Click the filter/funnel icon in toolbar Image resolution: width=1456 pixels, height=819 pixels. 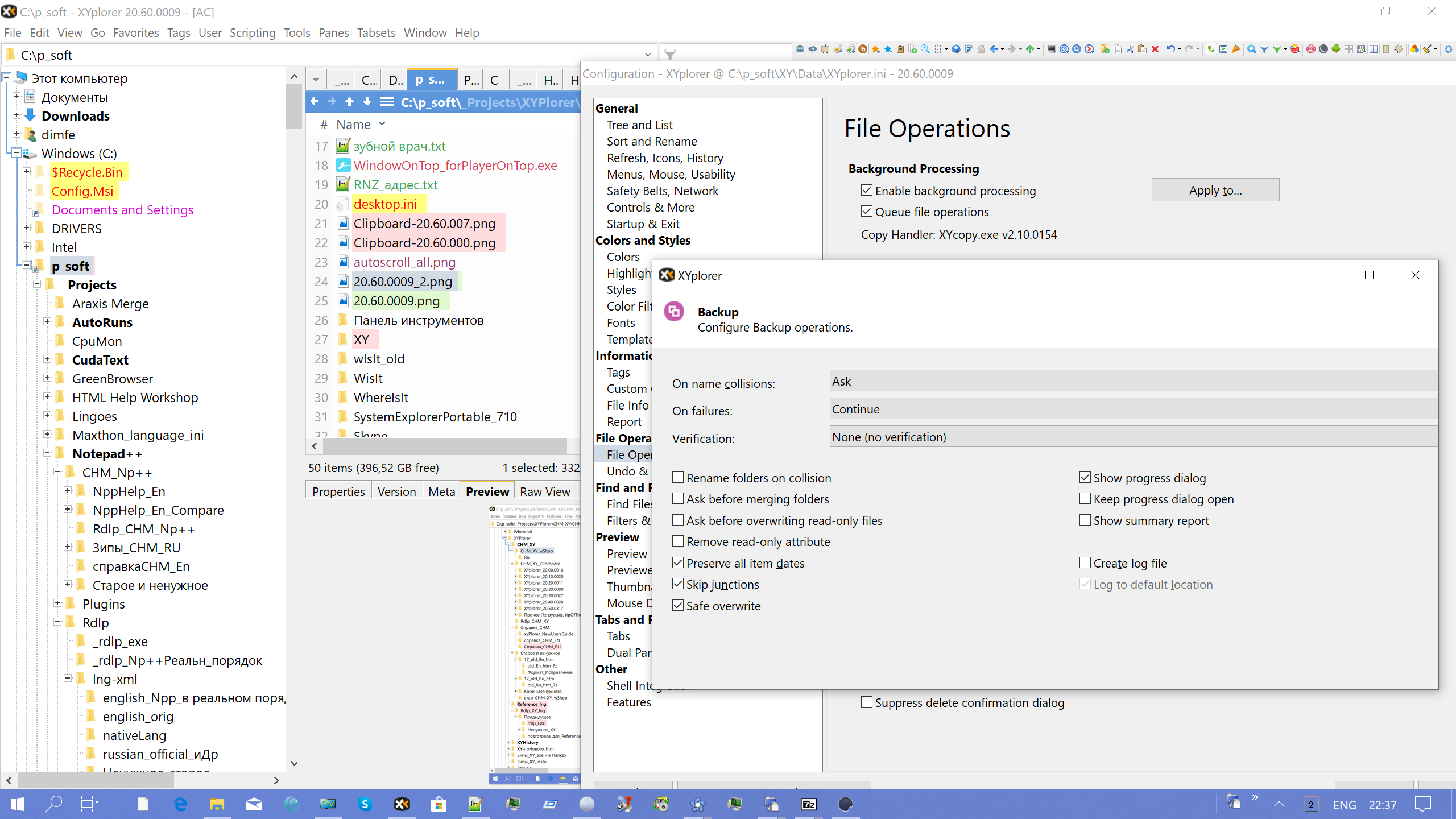[670, 54]
